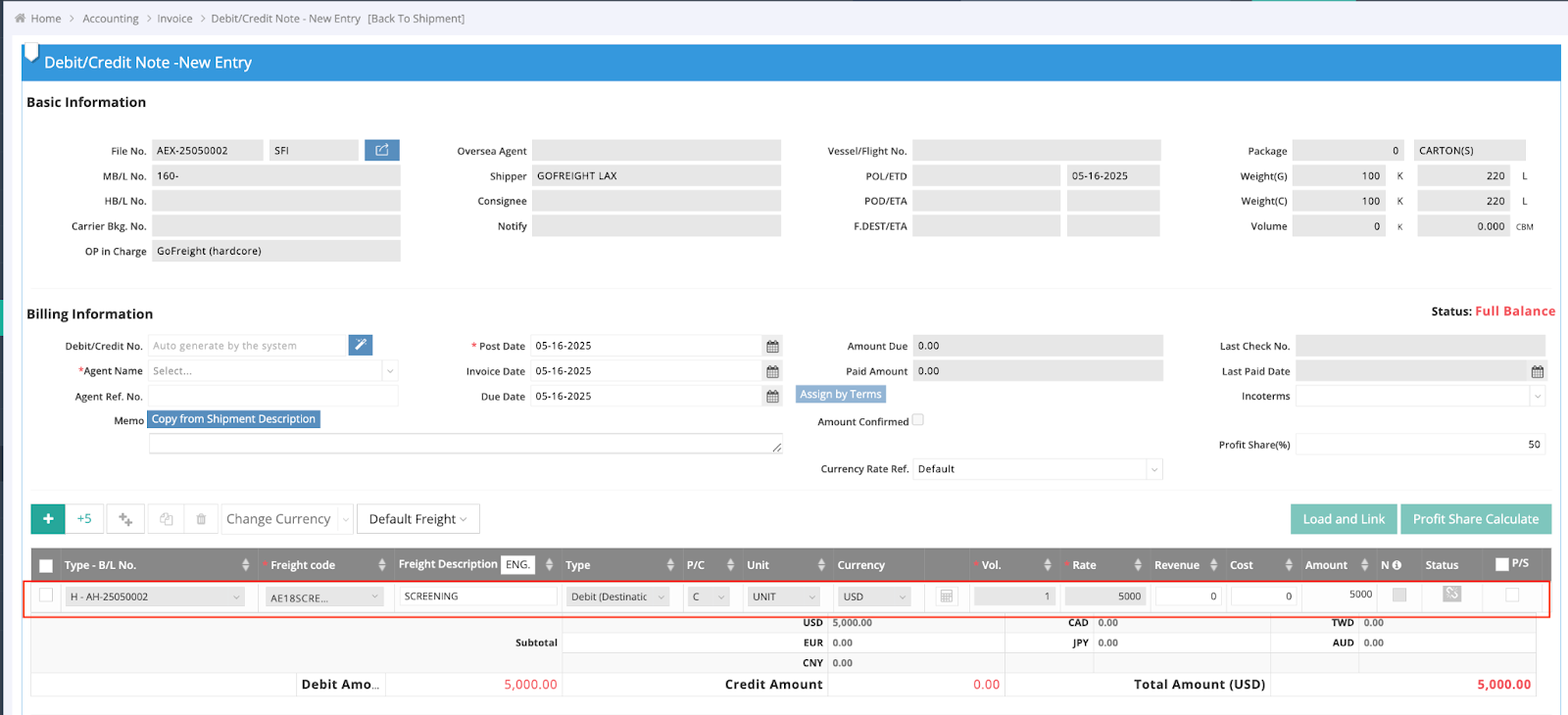This screenshot has height=715, width=1568.
Task: Open the Due Date calendar picker
Action: click(x=772, y=397)
